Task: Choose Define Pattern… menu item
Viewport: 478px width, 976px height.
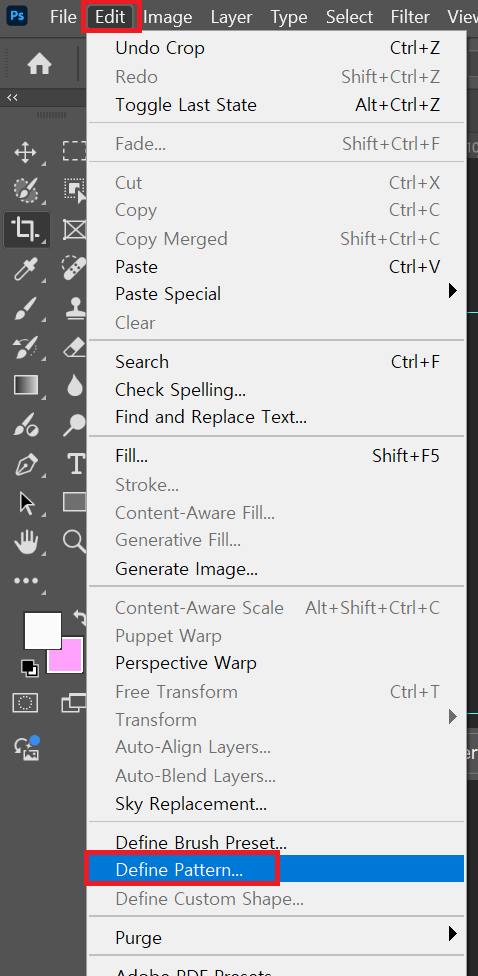Action: click(x=276, y=869)
